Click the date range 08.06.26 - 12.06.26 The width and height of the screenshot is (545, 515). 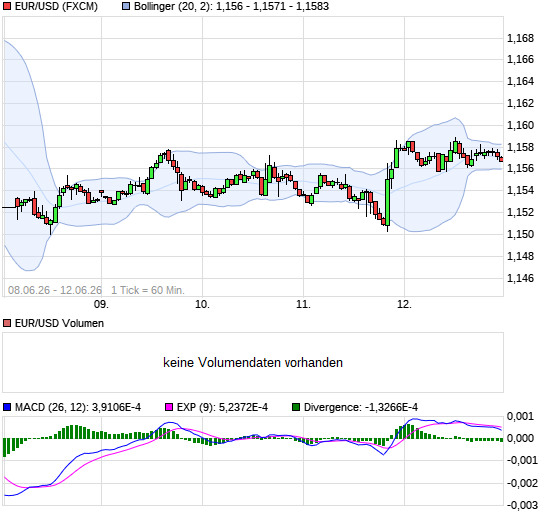pos(55,290)
